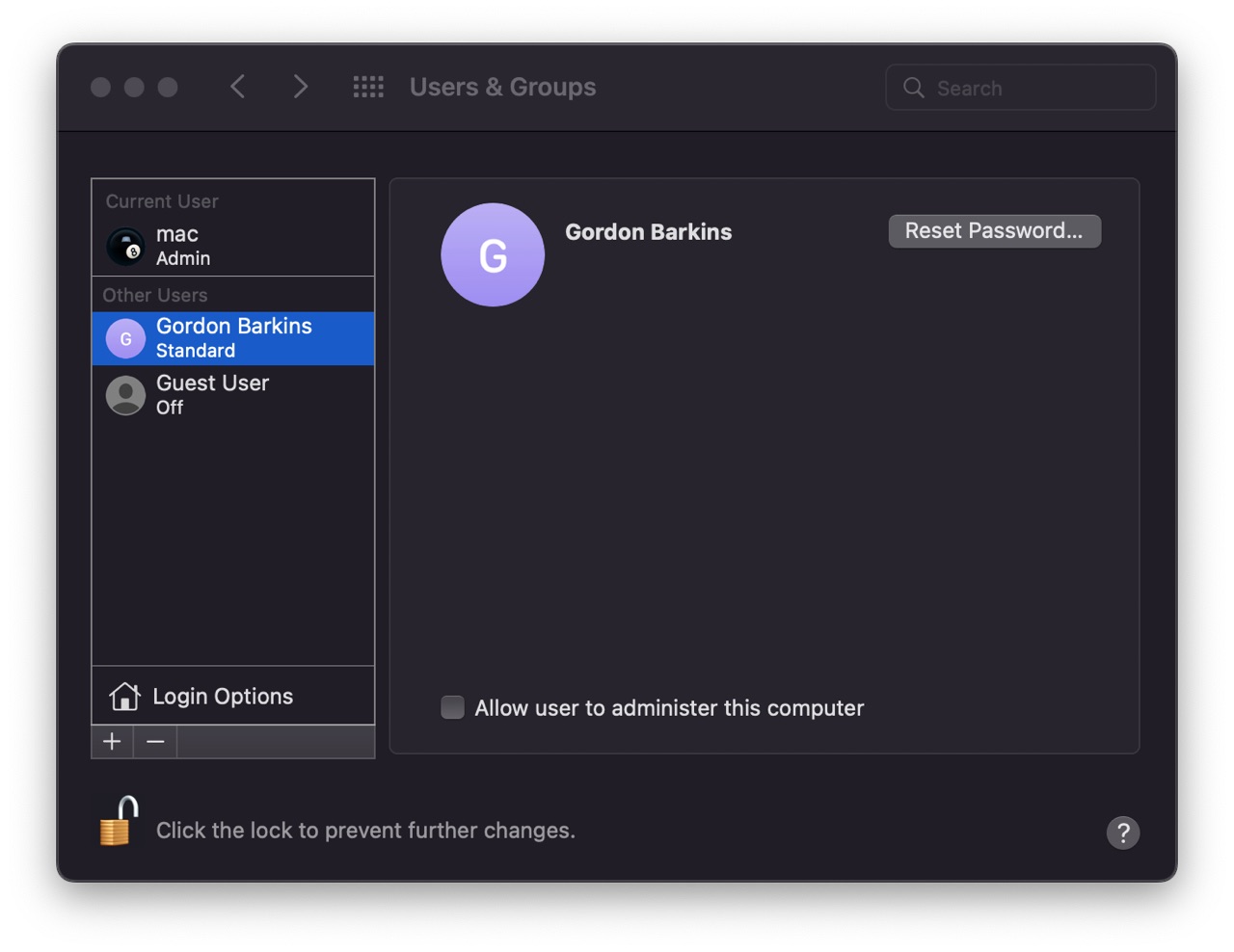1234x952 pixels.
Task: Click Gordon Barkins' small purple G avatar
Action: coord(125,339)
